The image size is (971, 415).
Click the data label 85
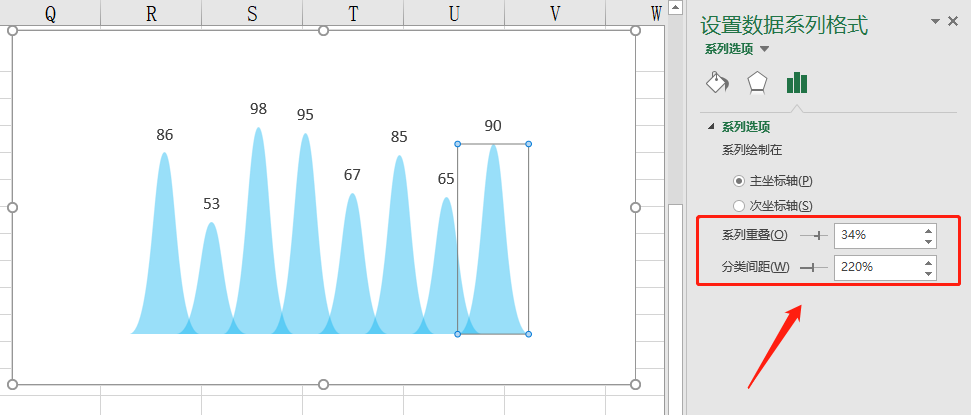click(x=399, y=137)
